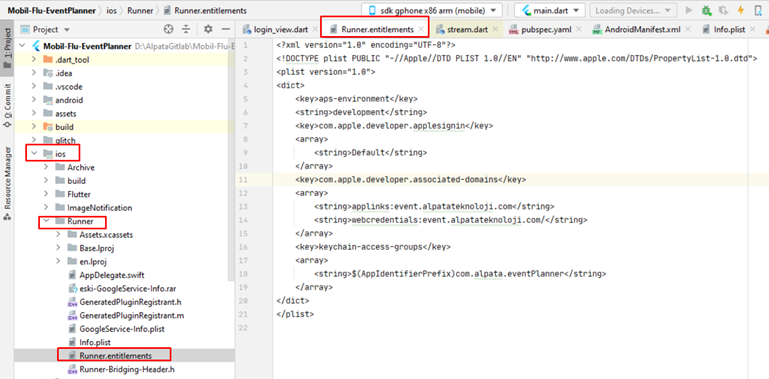The width and height of the screenshot is (769, 379).
Task: Click the GeneratedPluginRegistrant.m file icon
Action: click(x=72, y=315)
